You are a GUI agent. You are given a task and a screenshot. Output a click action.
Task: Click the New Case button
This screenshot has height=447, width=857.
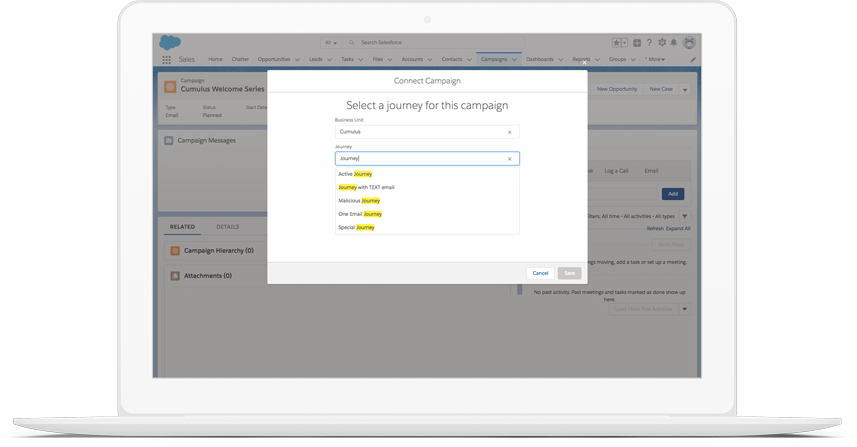661,89
